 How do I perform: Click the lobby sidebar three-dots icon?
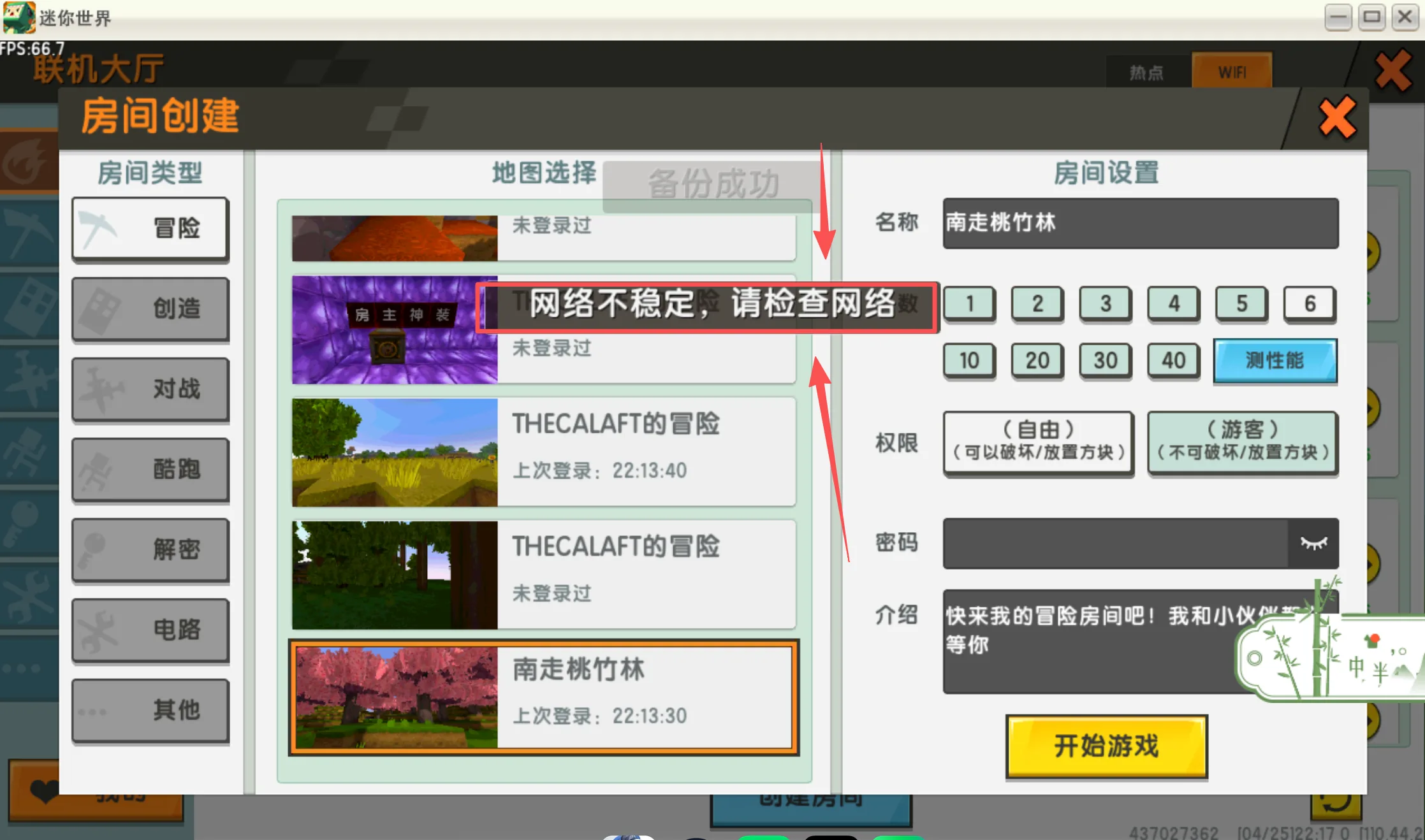click(x=22, y=669)
